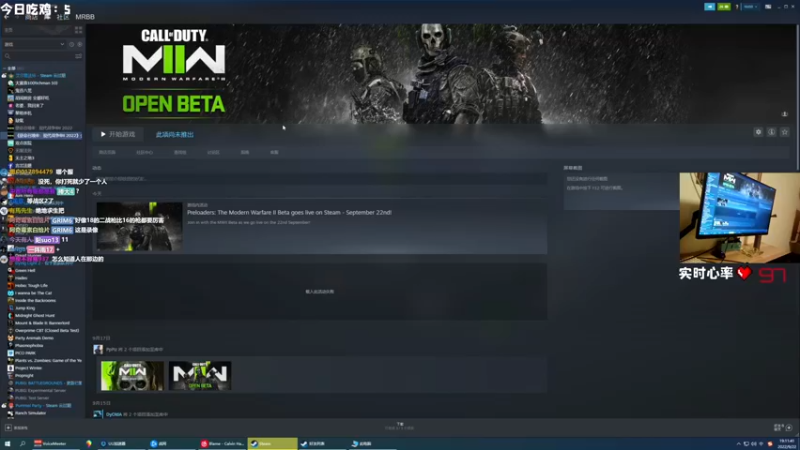Image resolution: width=800 pixels, height=450 pixels.
Task: Open DyDMA's user name link in activity
Action: coord(114,414)
